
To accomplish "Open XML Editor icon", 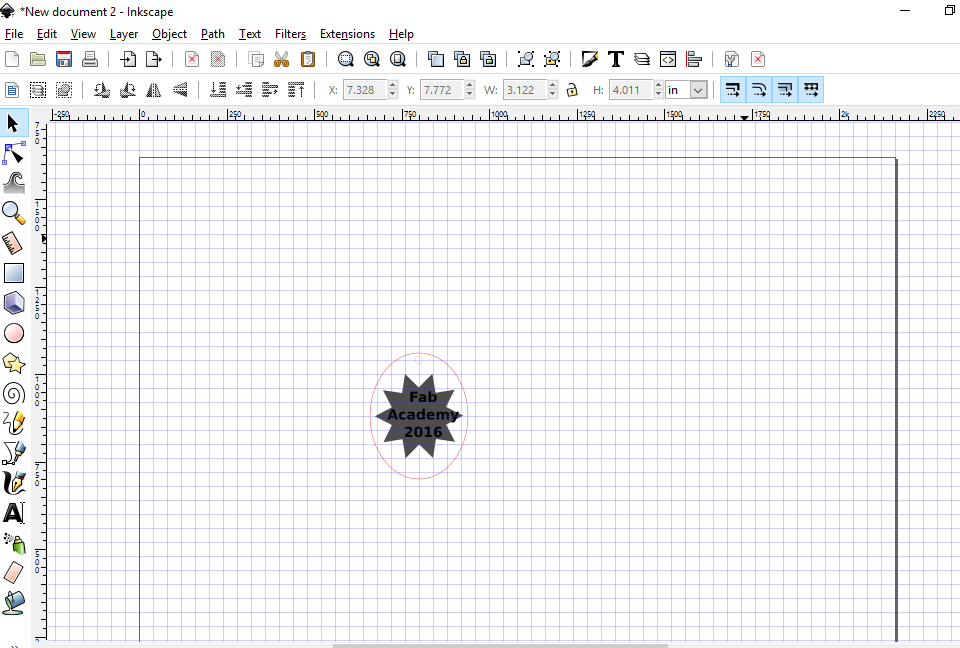I will pyautogui.click(x=668, y=59).
